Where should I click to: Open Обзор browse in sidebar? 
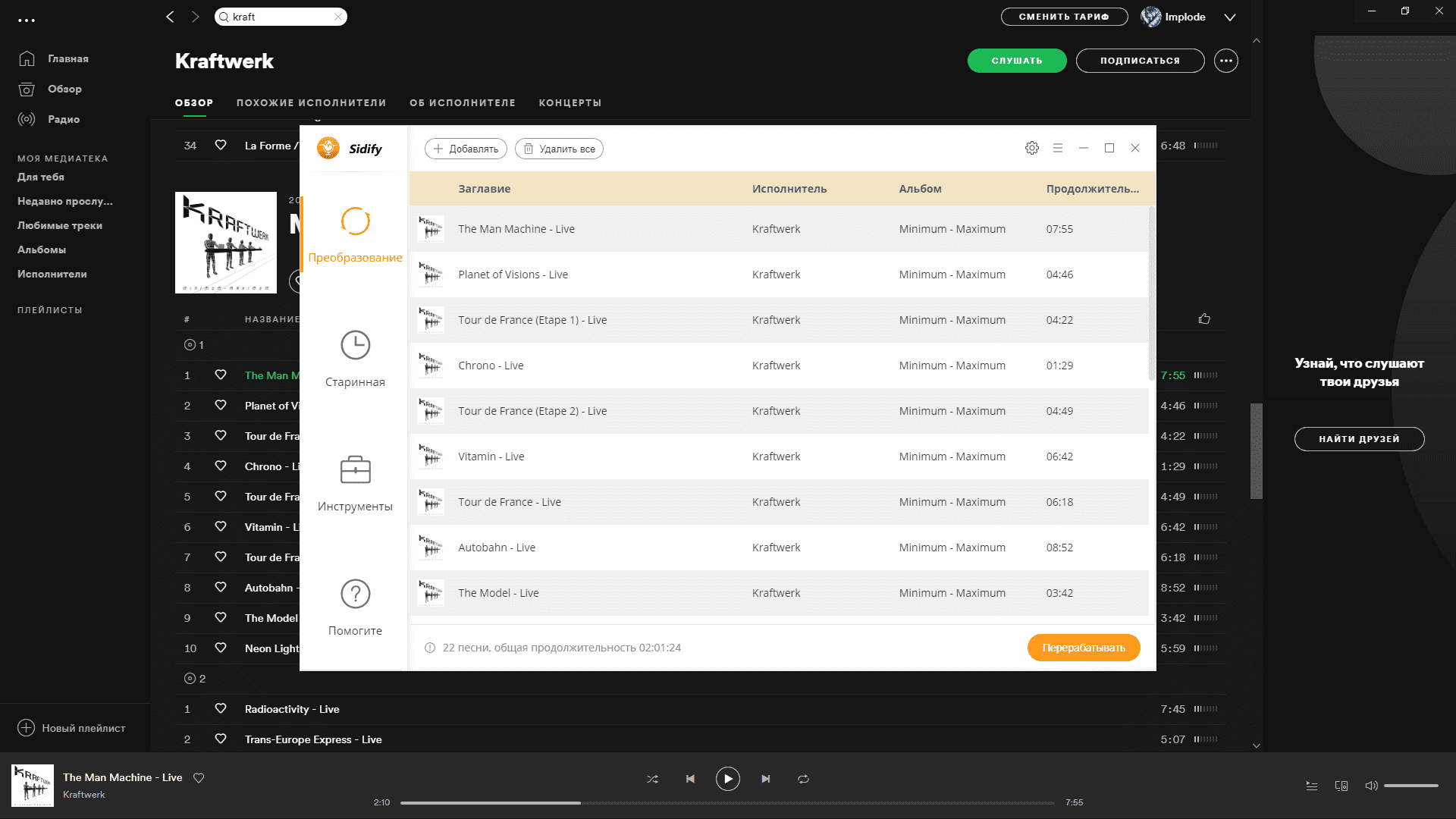coord(50,89)
